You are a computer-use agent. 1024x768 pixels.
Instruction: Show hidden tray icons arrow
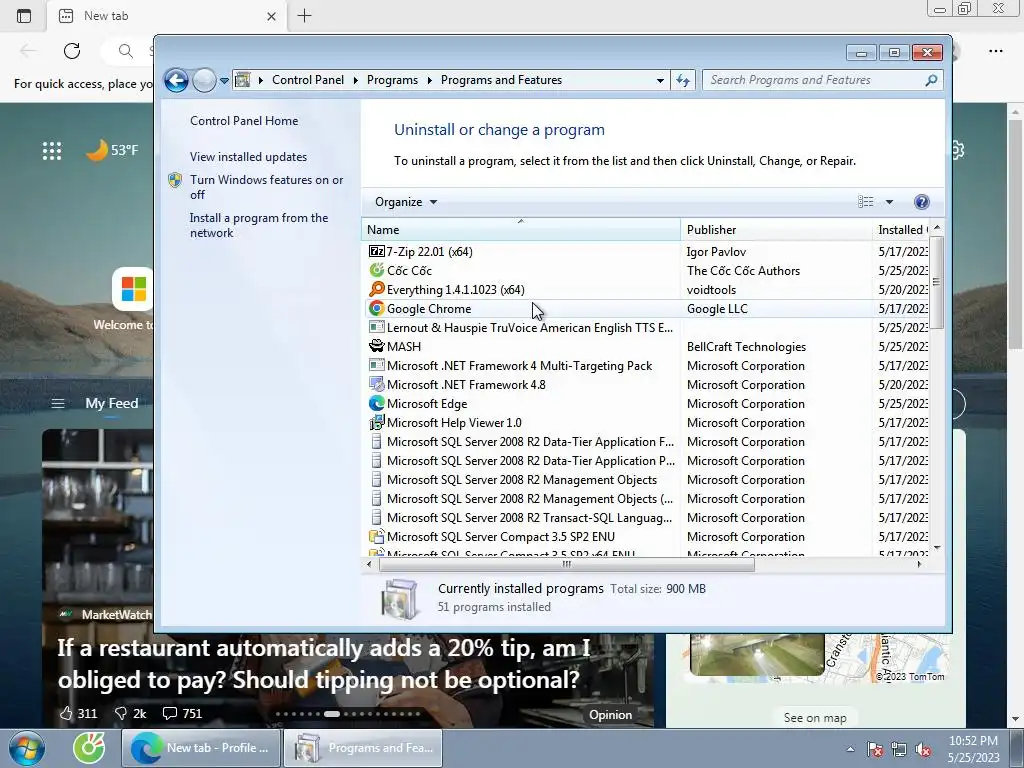pos(850,749)
